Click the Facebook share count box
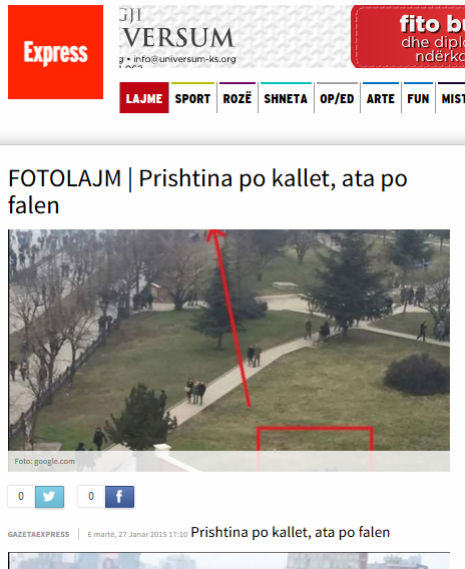Image resolution: width=465 pixels, height=569 pixels. [x=91, y=496]
